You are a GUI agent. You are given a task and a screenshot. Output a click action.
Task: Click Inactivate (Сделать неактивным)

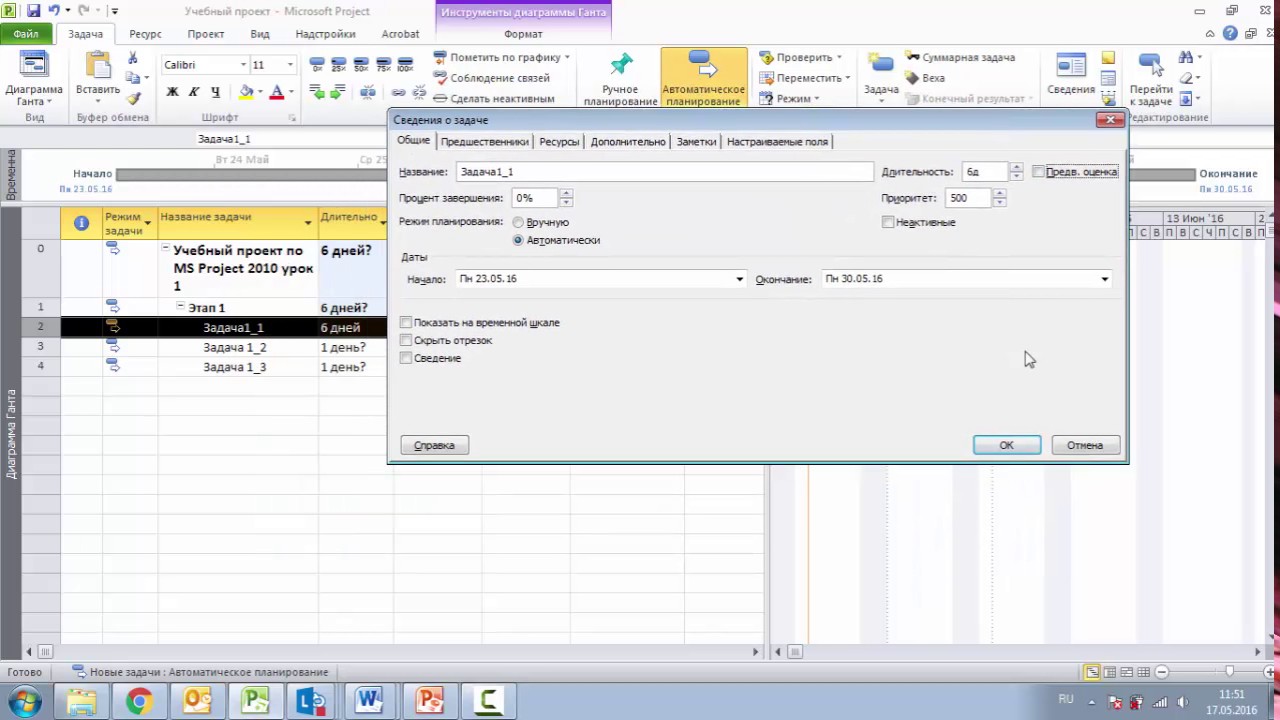pos(494,99)
